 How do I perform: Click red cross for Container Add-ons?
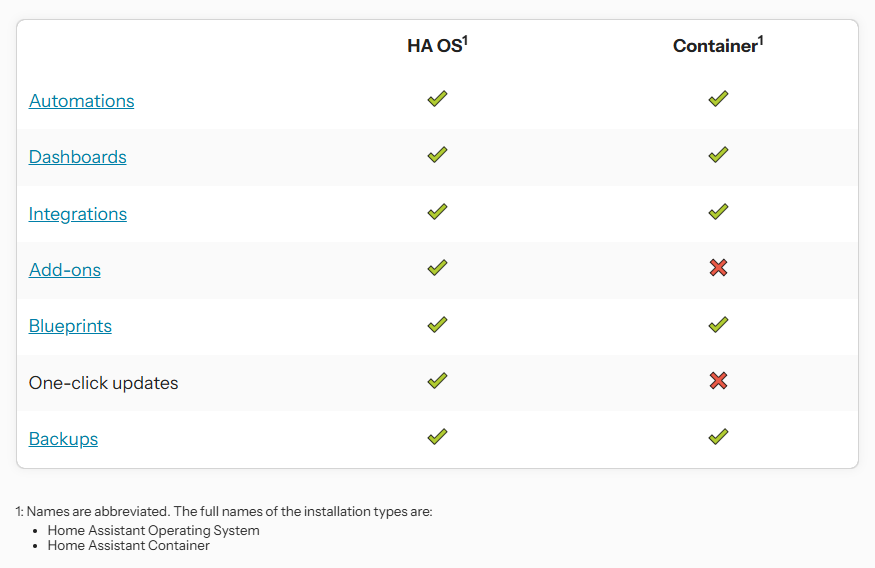[718, 268]
